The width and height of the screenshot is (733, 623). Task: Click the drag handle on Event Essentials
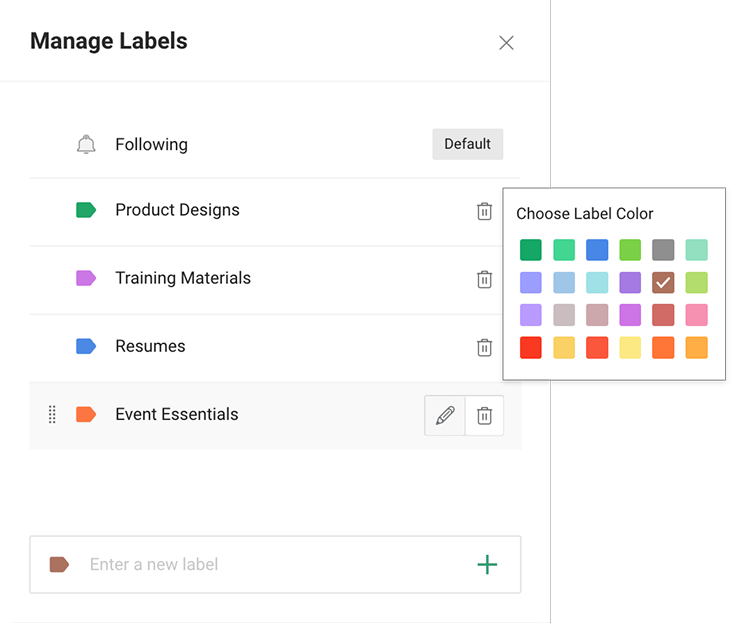pyautogui.click(x=52, y=415)
